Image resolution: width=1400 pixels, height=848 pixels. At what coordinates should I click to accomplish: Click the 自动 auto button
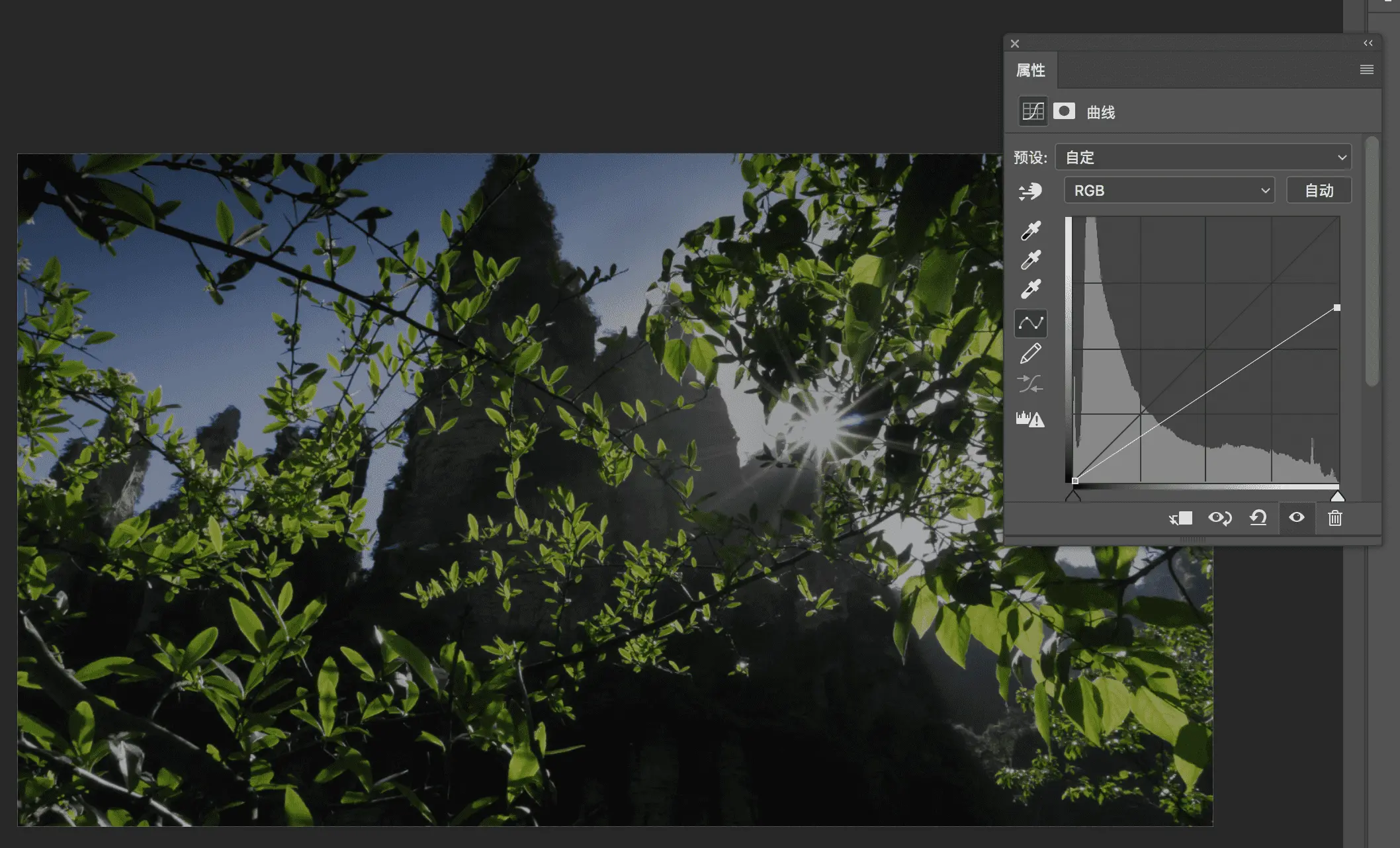click(1318, 191)
